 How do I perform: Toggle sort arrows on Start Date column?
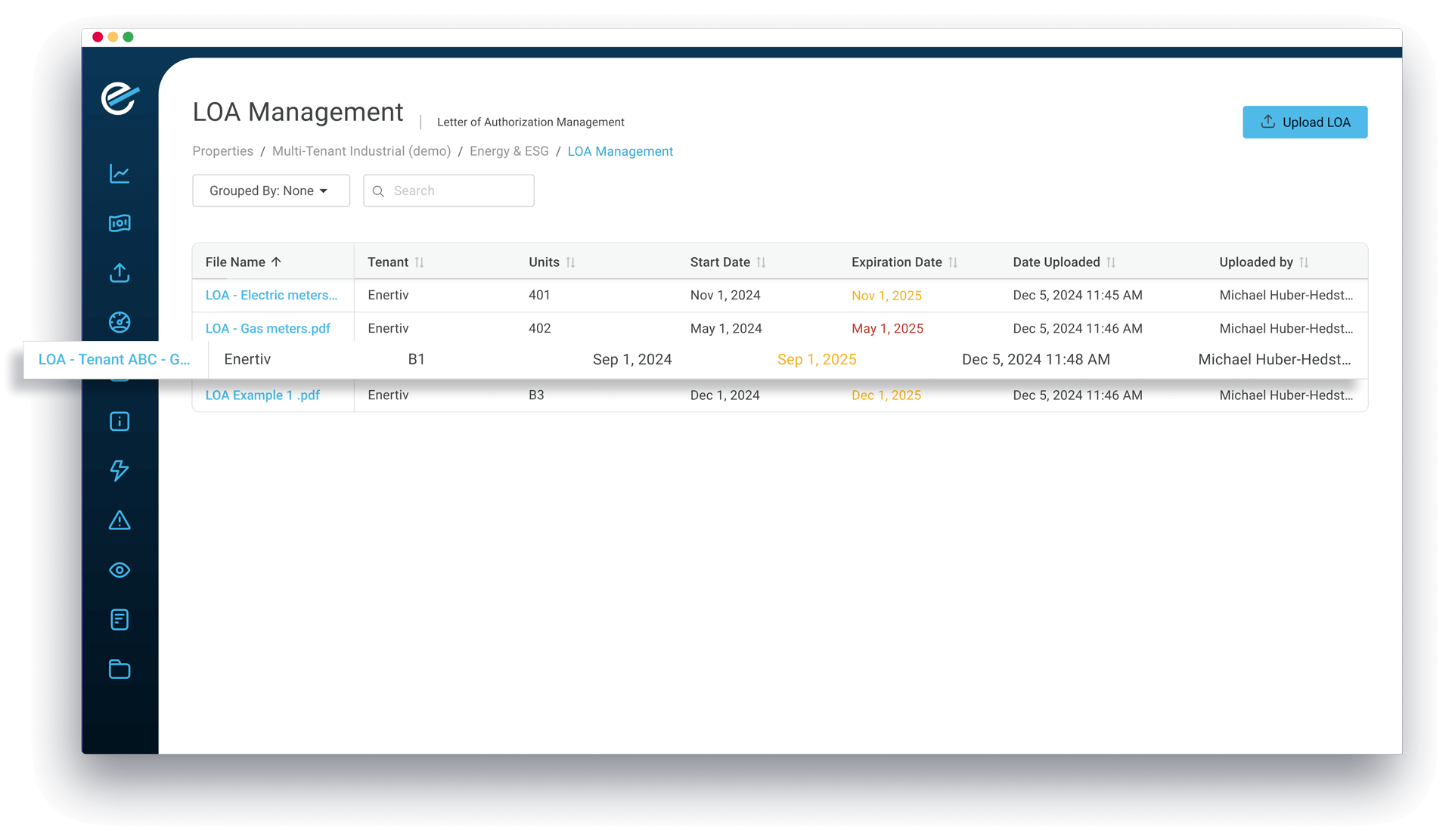(x=762, y=262)
